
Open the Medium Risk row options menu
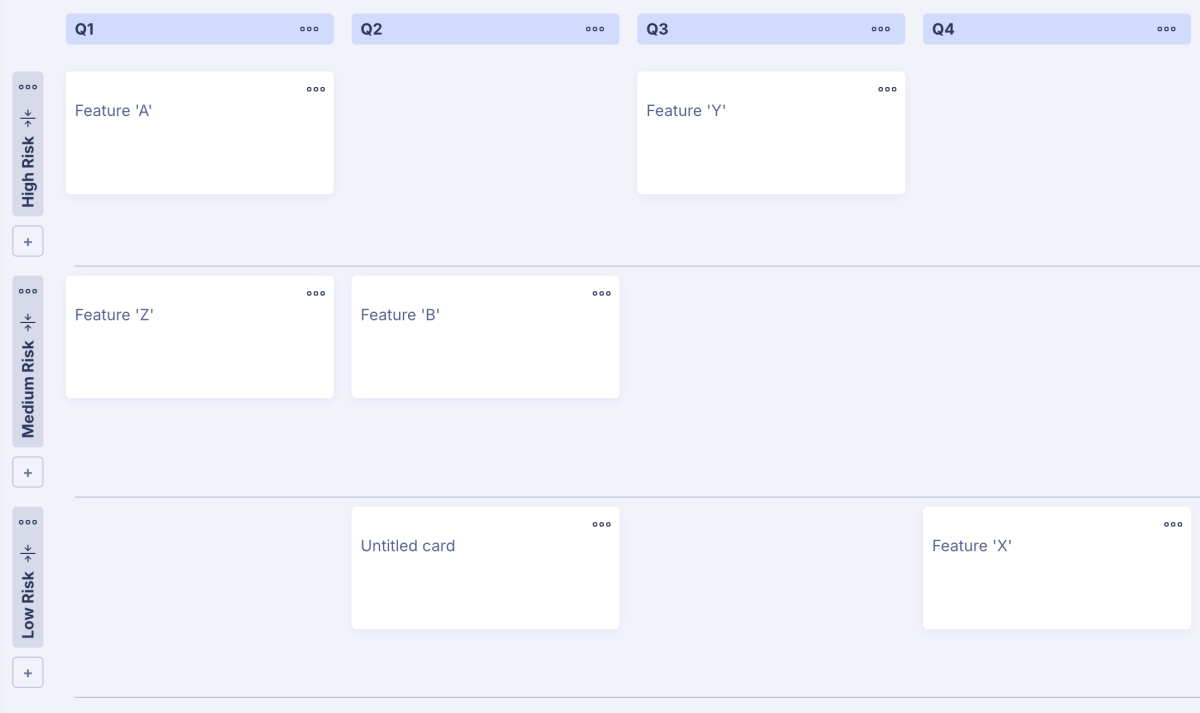[x=28, y=291]
